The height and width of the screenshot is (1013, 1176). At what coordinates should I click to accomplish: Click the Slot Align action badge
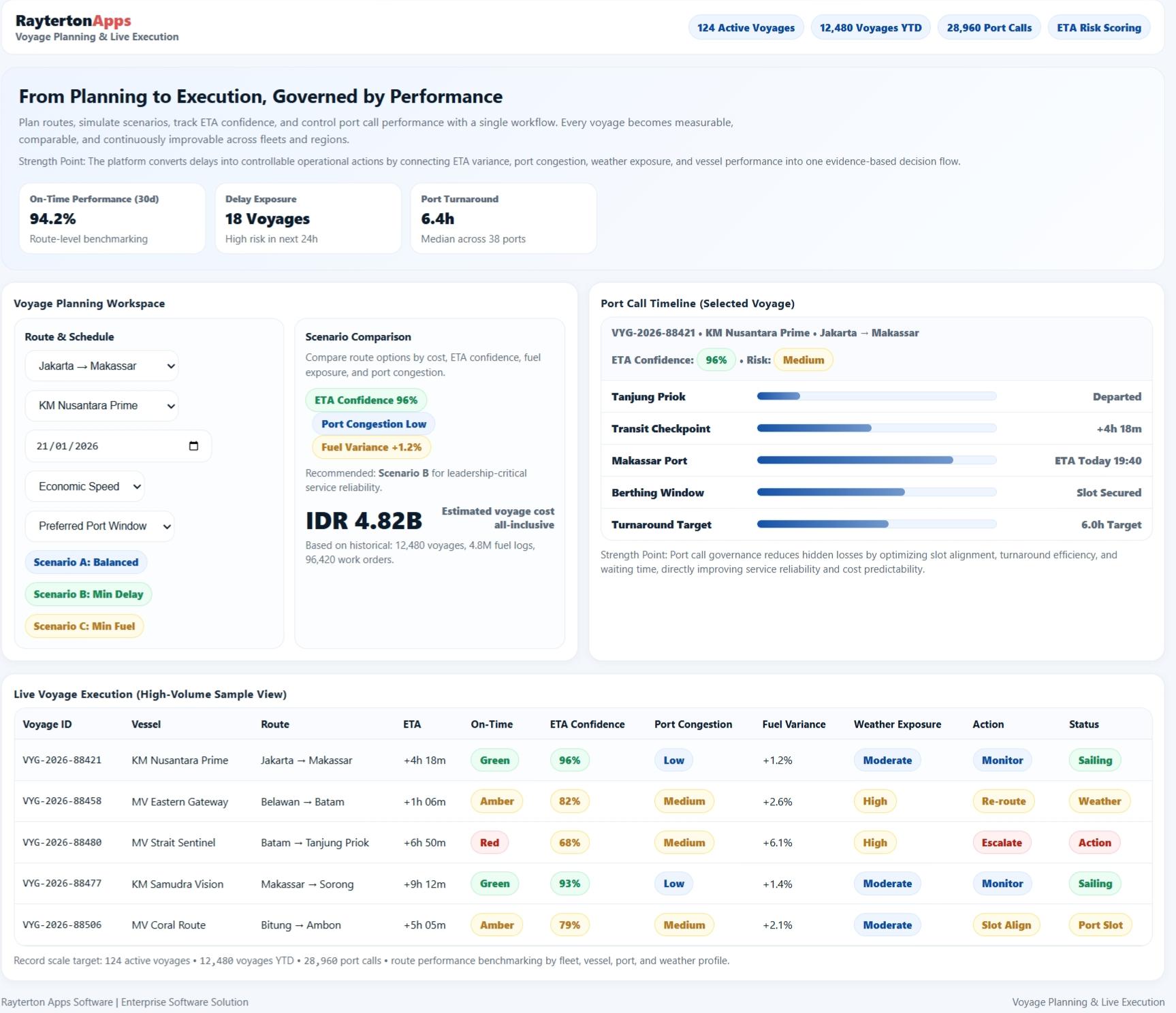pyautogui.click(x=1006, y=925)
